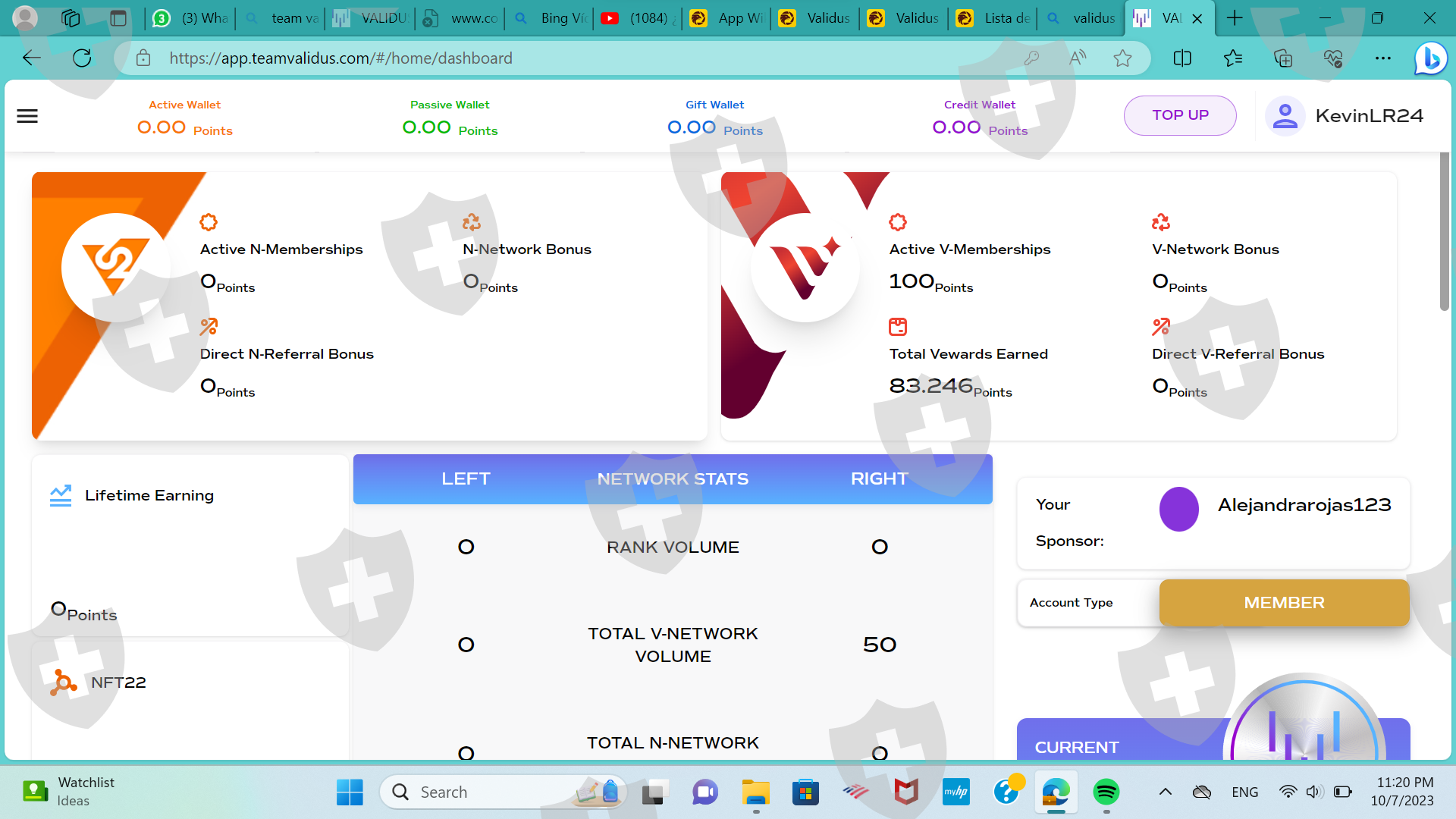Click the MEMBER account type button
Screen dimensions: 1456x819
[x=1284, y=603]
